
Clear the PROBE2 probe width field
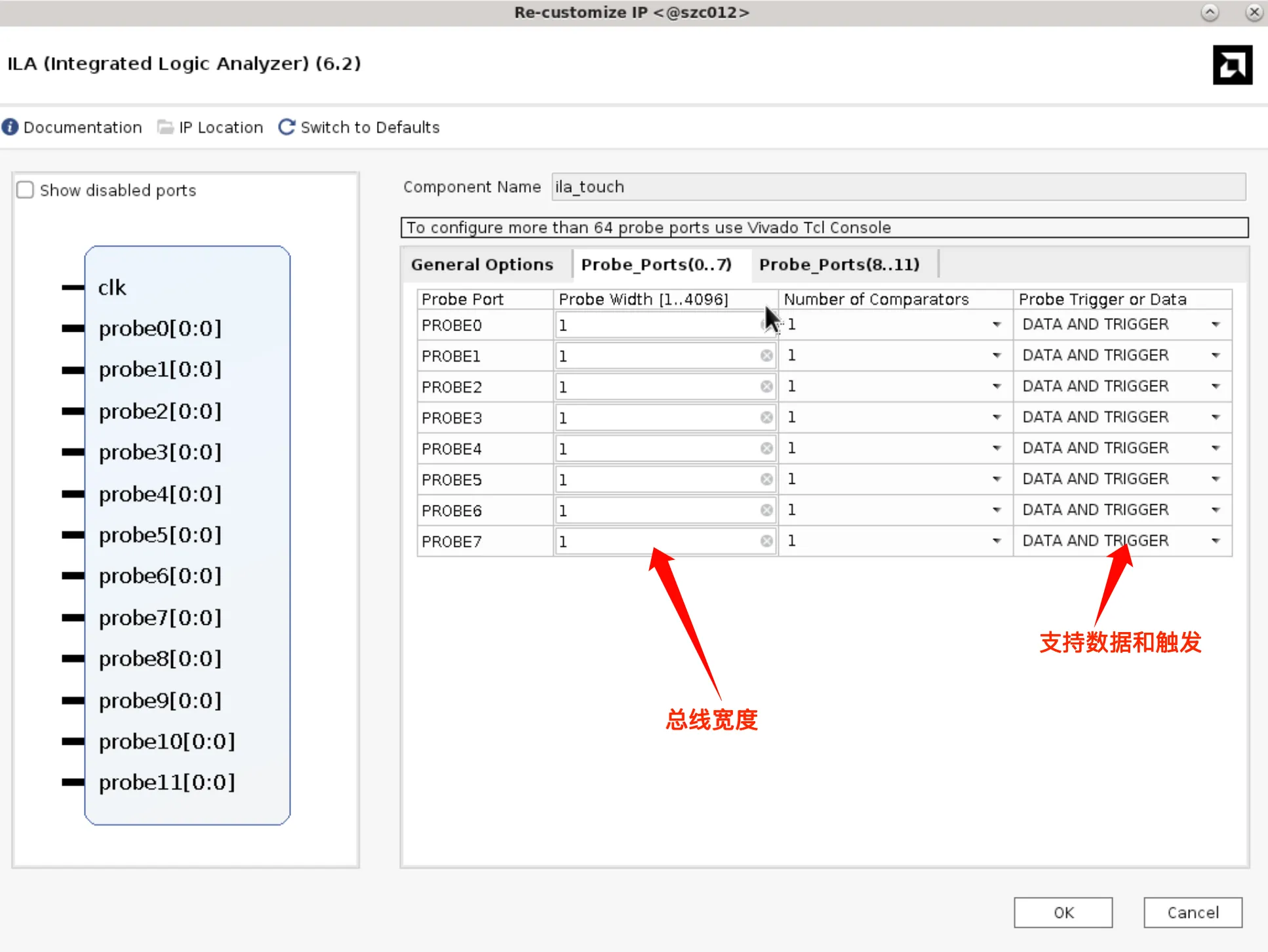(765, 386)
